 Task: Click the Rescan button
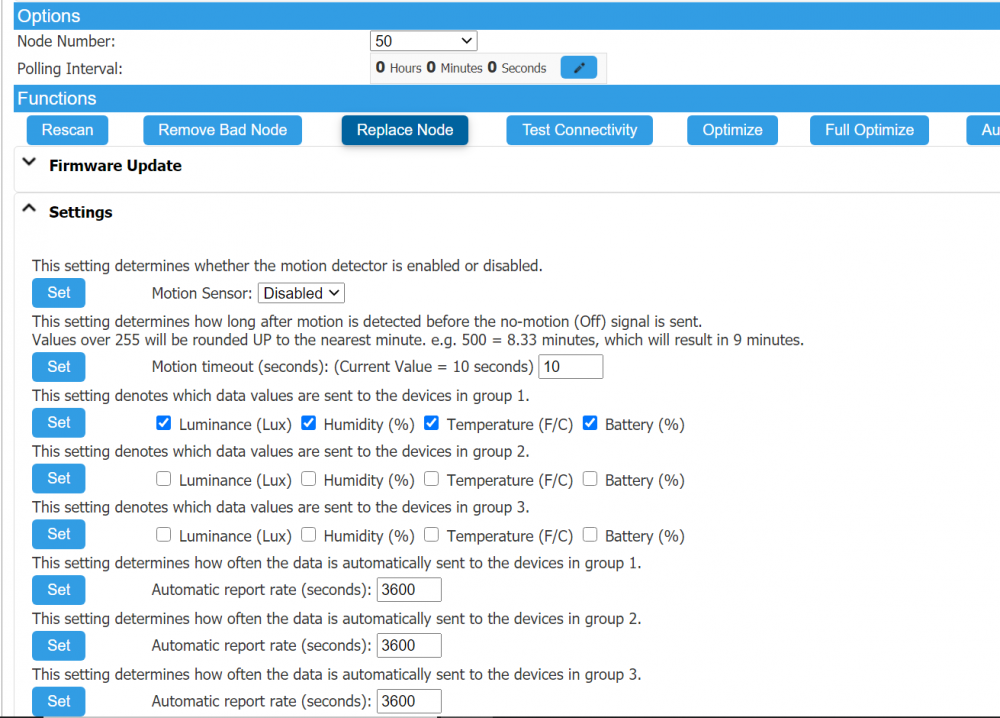coord(67,130)
